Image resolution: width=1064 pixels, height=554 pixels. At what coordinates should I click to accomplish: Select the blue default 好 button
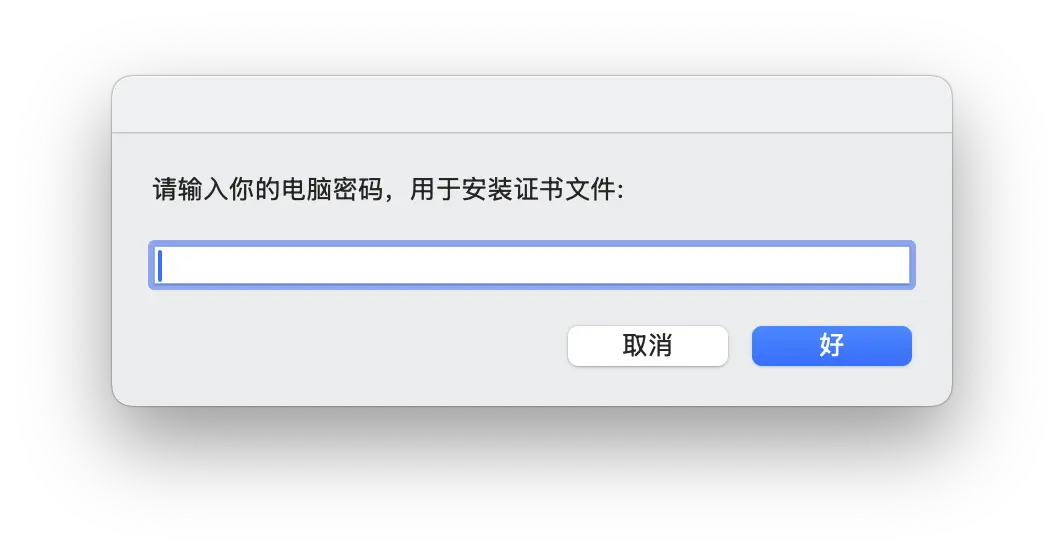831,346
